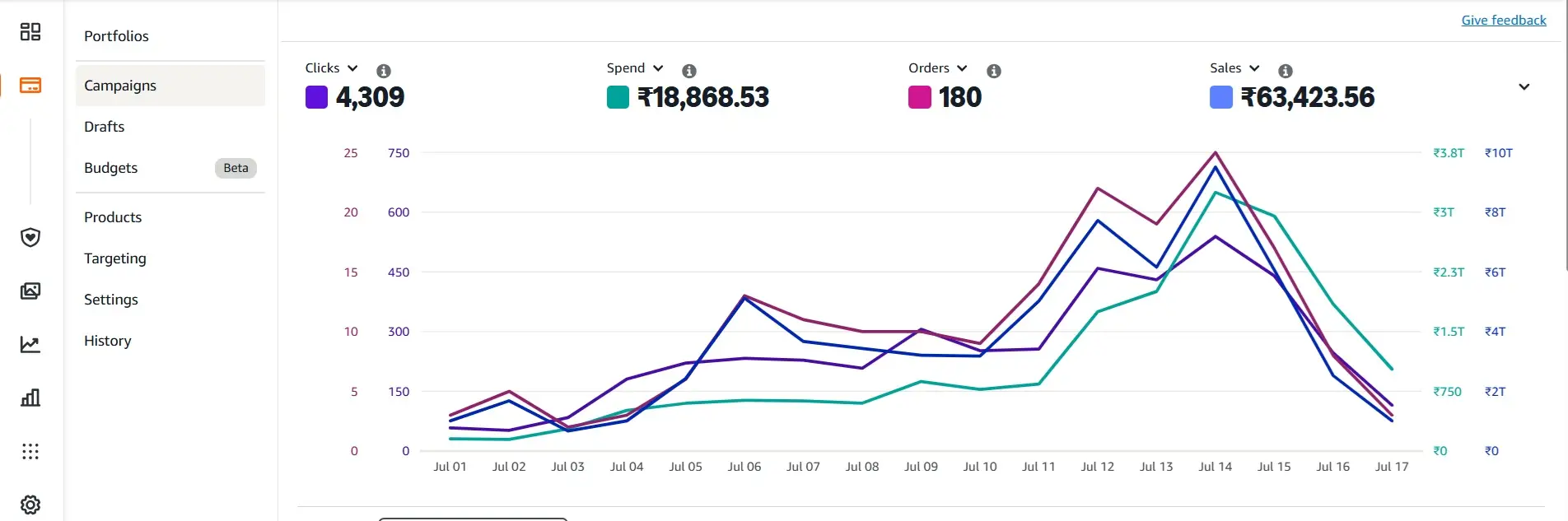Click the teal Spend color swatch
Screen dimensions: 1568x521
tap(618, 97)
